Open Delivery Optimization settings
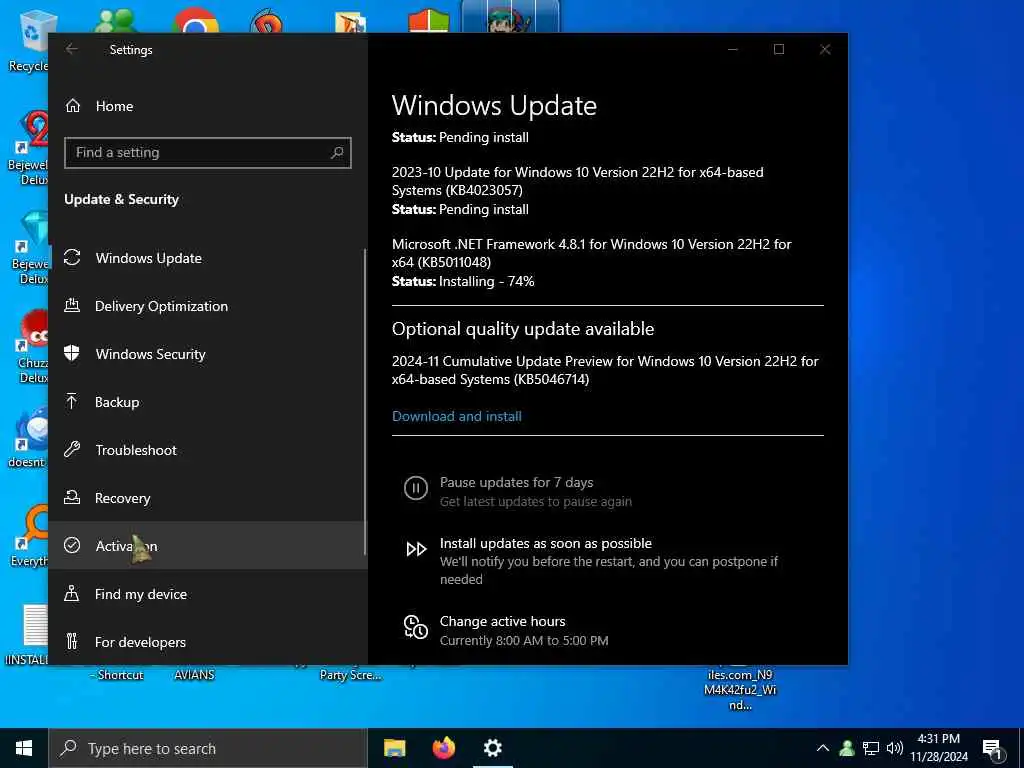 coord(208,306)
